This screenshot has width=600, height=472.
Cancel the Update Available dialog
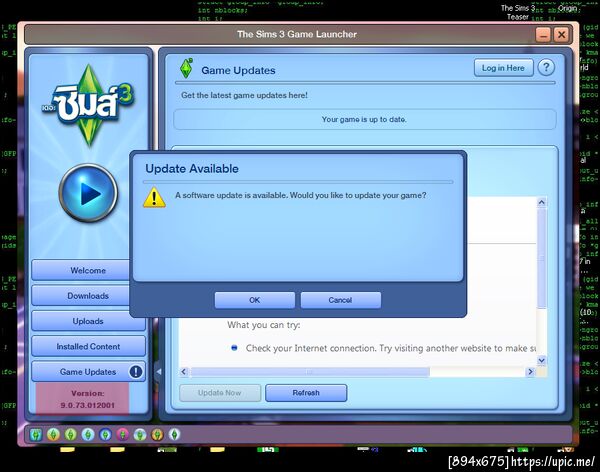click(x=340, y=300)
